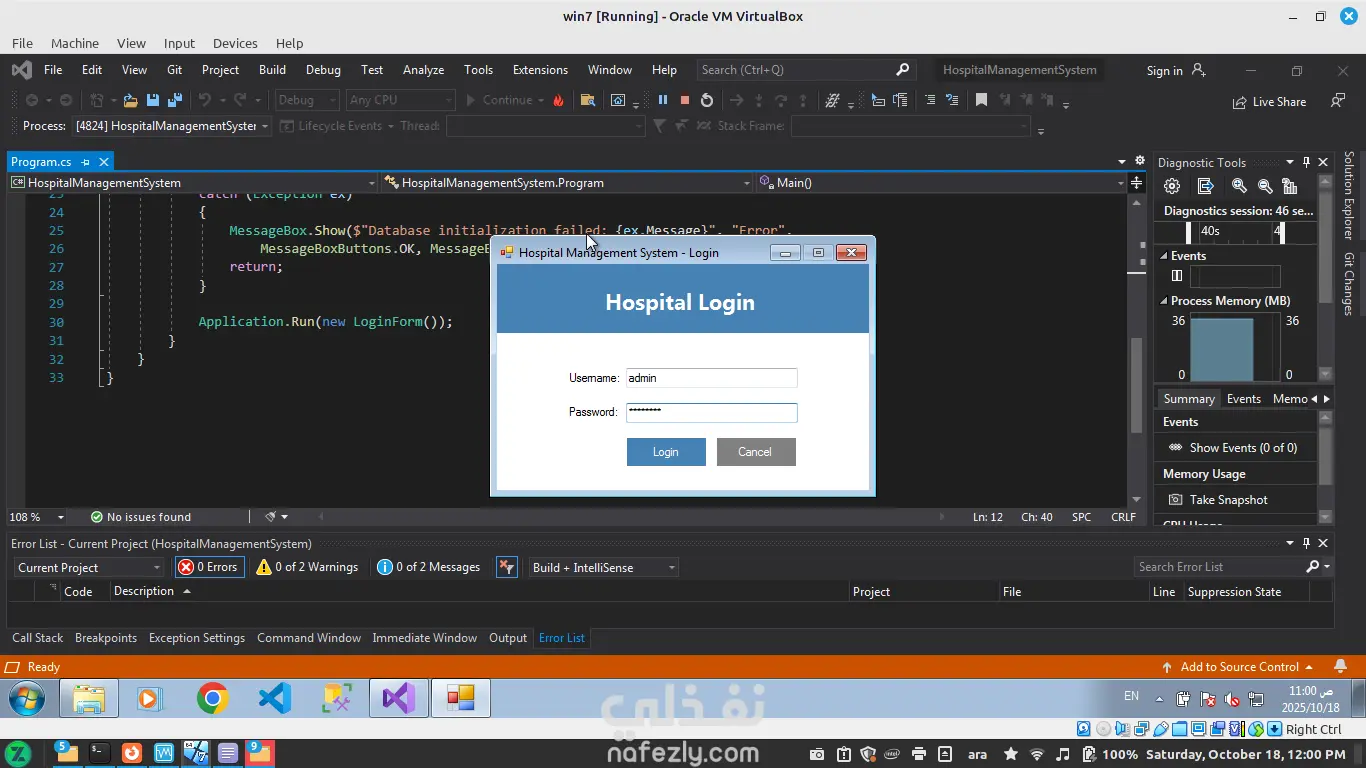Stop debugging with the red square icon
Viewport: 1366px width, 768px height.
point(685,100)
